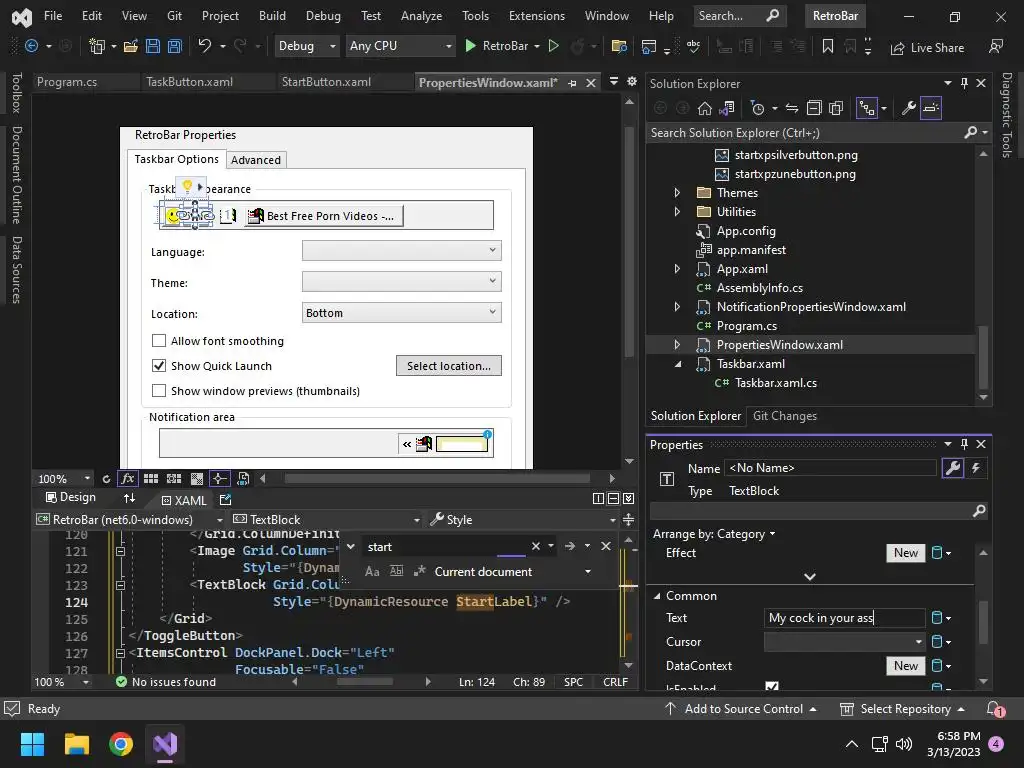Toggle Match Case Aa option in find box
This screenshot has width=1024, height=768.
click(x=372, y=571)
